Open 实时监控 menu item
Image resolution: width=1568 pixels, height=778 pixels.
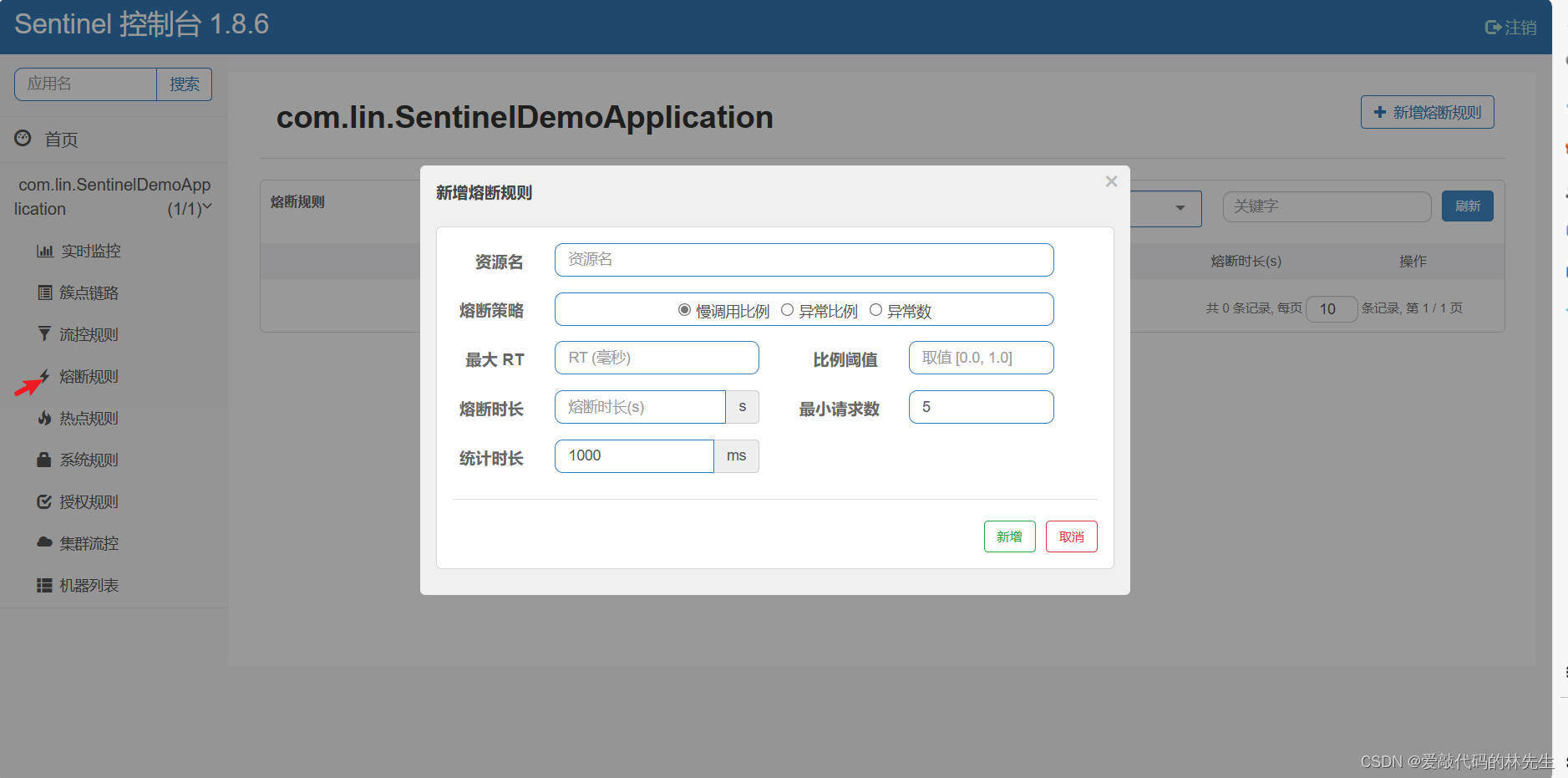coord(91,251)
